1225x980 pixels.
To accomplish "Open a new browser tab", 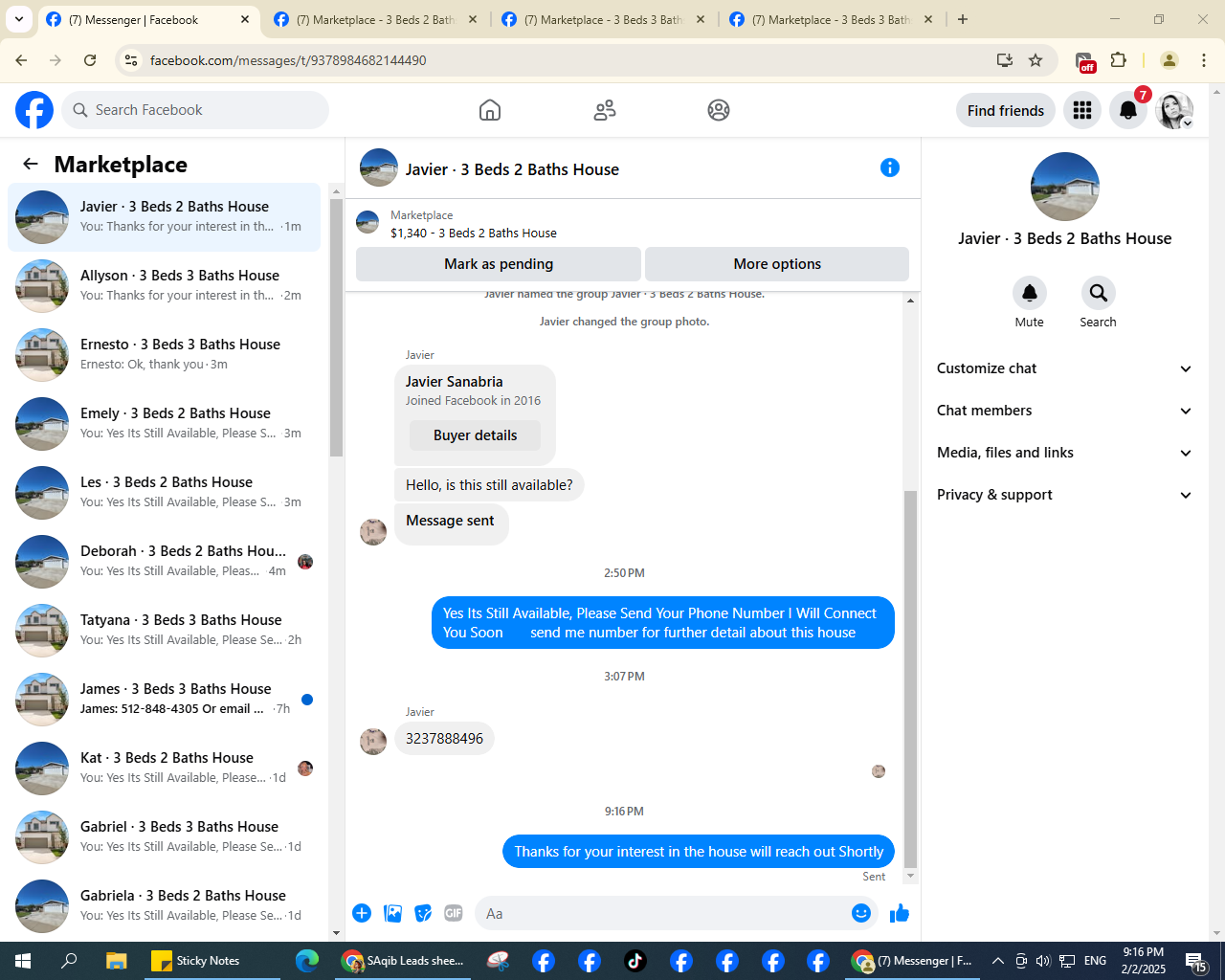I will point(963,19).
